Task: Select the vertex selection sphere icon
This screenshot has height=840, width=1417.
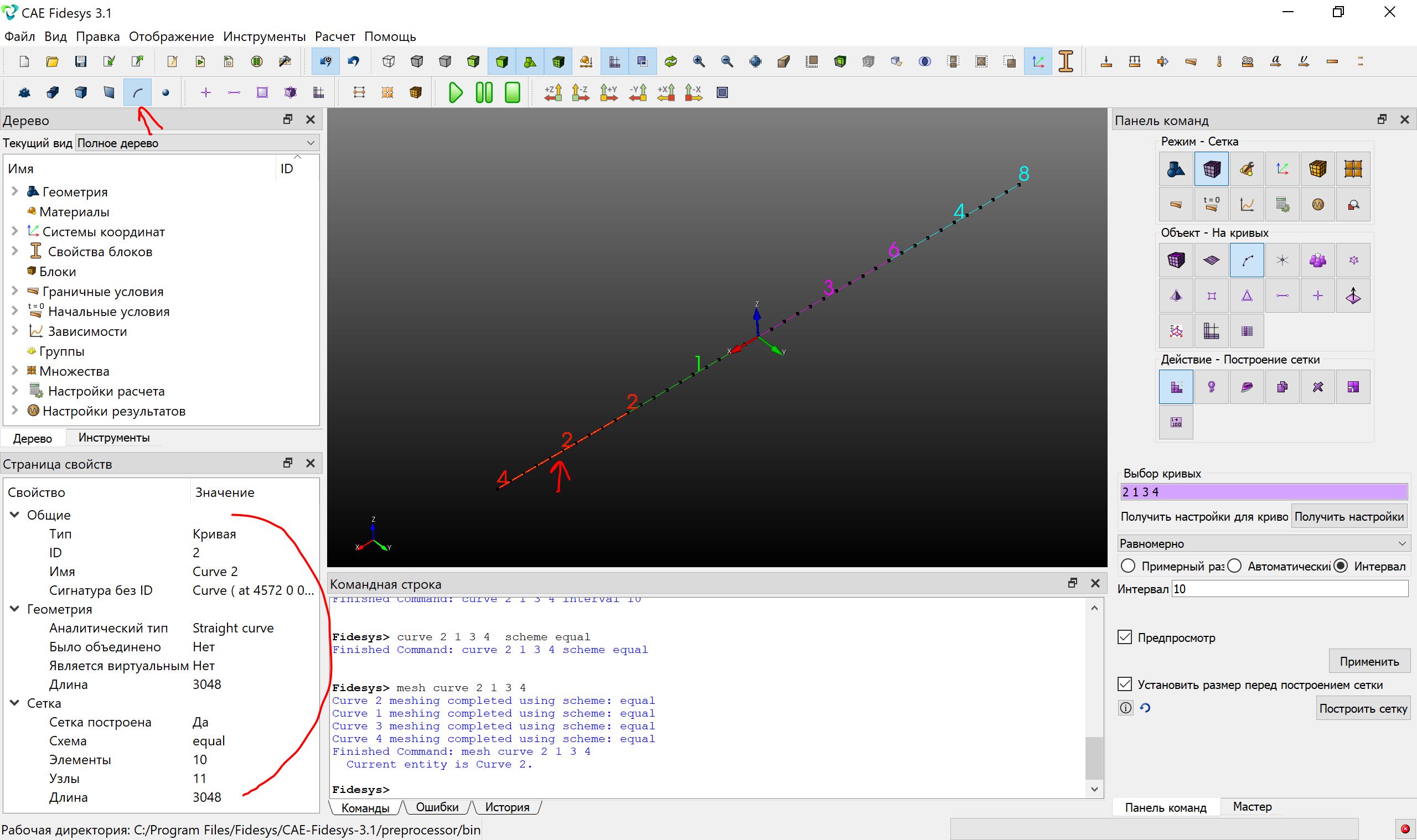Action: click(x=166, y=92)
